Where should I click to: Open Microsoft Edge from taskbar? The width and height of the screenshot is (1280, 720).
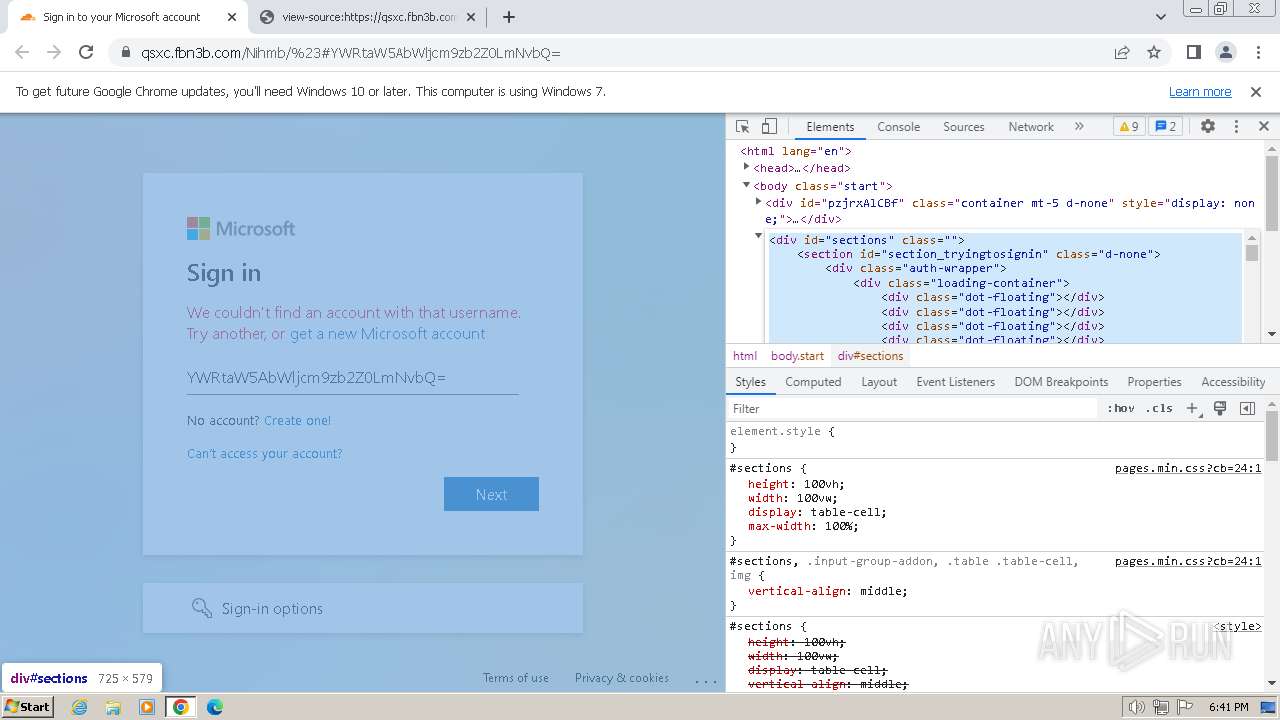[214, 707]
